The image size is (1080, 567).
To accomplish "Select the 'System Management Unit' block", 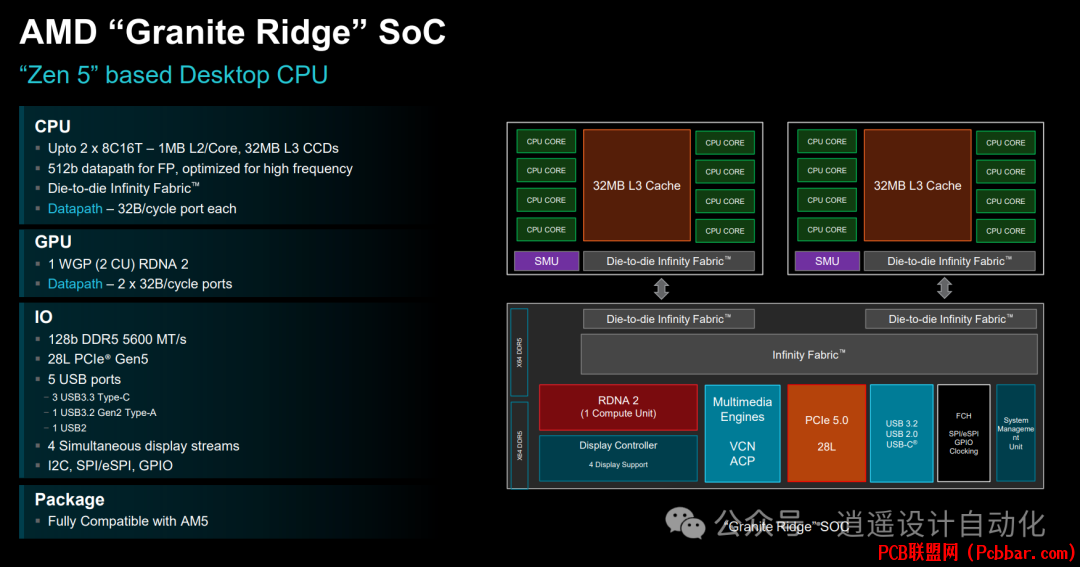I will [x=1016, y=433].
